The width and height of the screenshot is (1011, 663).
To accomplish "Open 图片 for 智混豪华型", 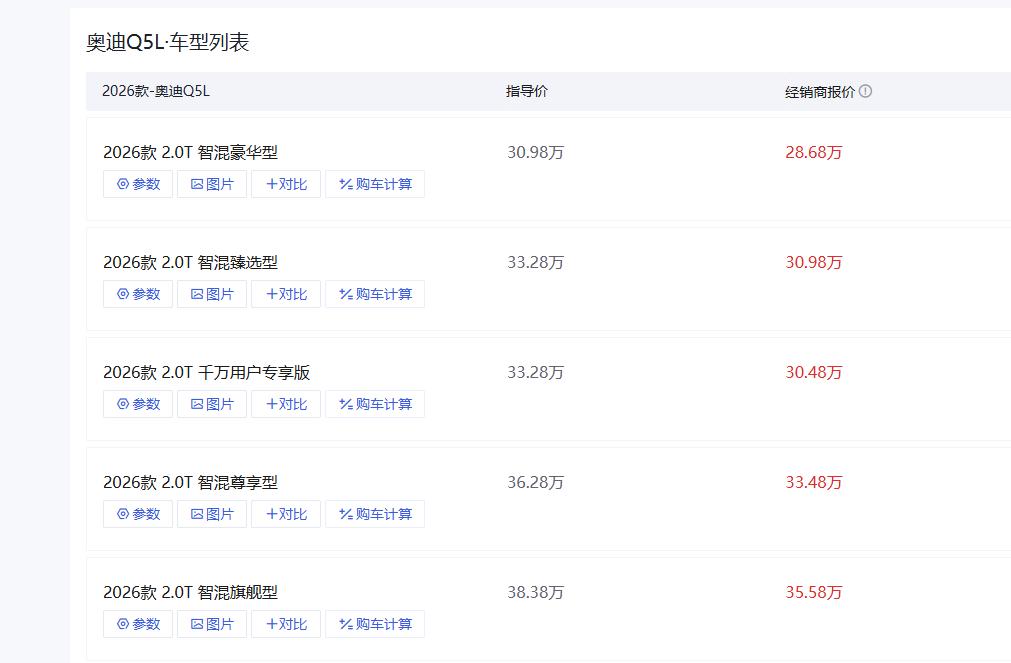I will 212,184.
